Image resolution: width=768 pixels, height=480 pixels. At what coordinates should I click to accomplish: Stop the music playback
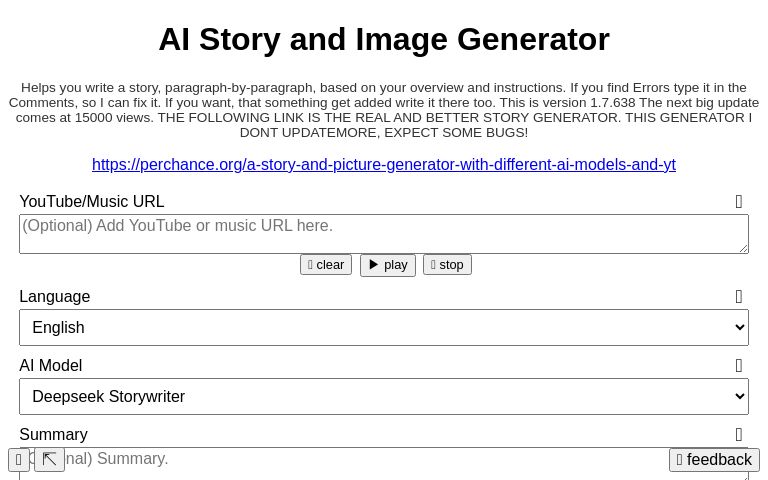(447, 265)
